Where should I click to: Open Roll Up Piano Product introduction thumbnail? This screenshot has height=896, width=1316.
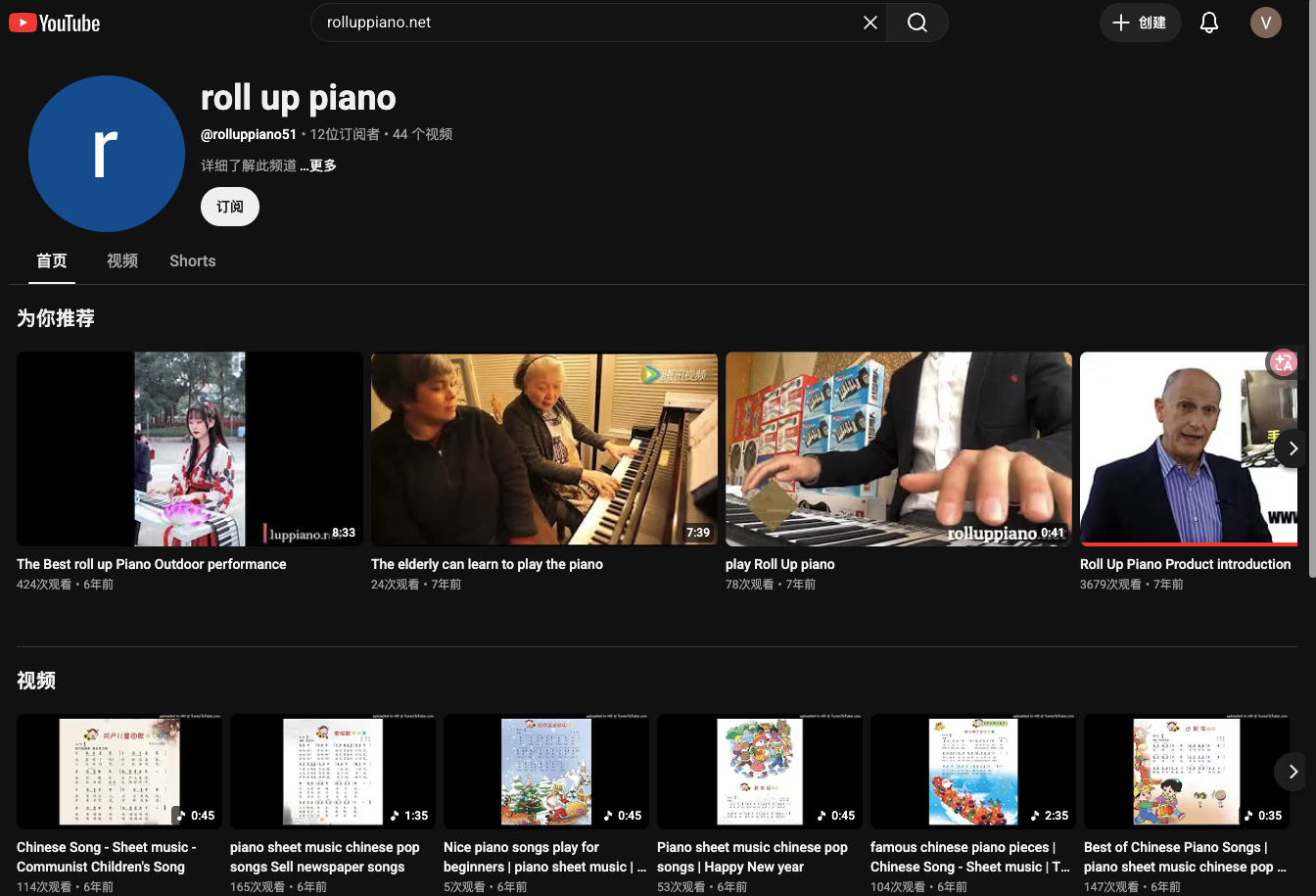point(1189,448)
